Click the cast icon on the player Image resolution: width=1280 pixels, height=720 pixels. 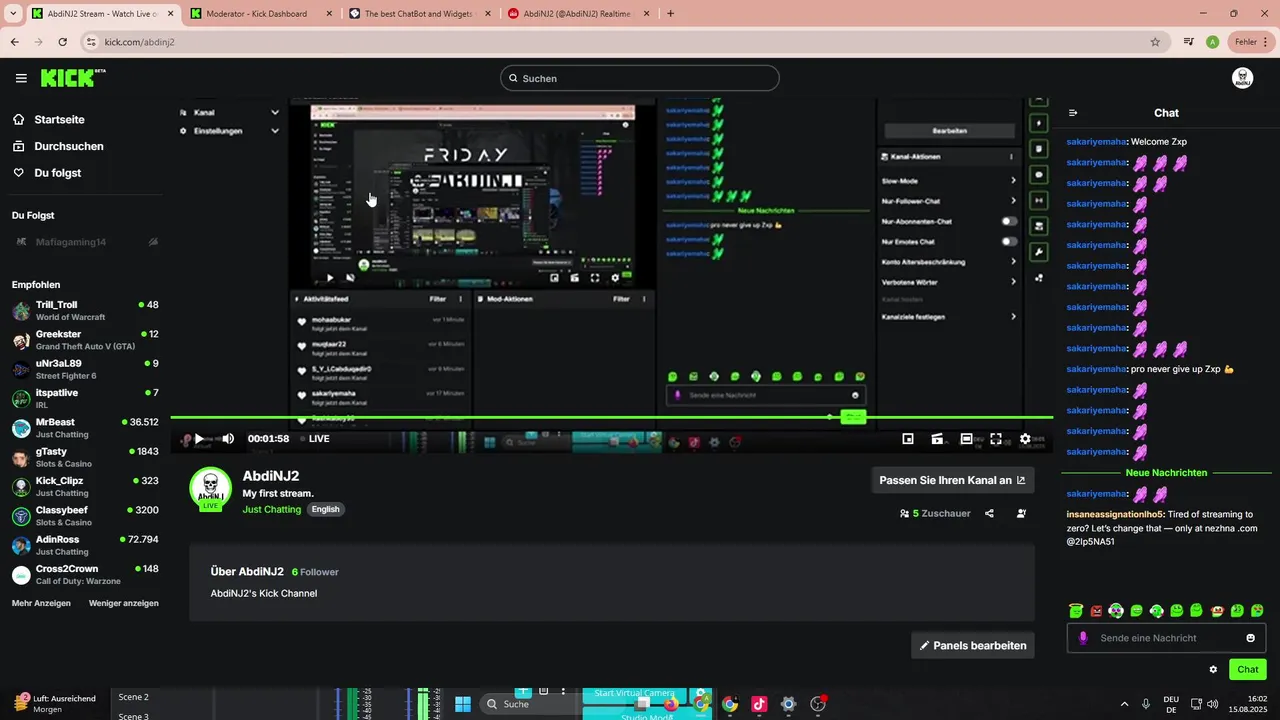937,439
